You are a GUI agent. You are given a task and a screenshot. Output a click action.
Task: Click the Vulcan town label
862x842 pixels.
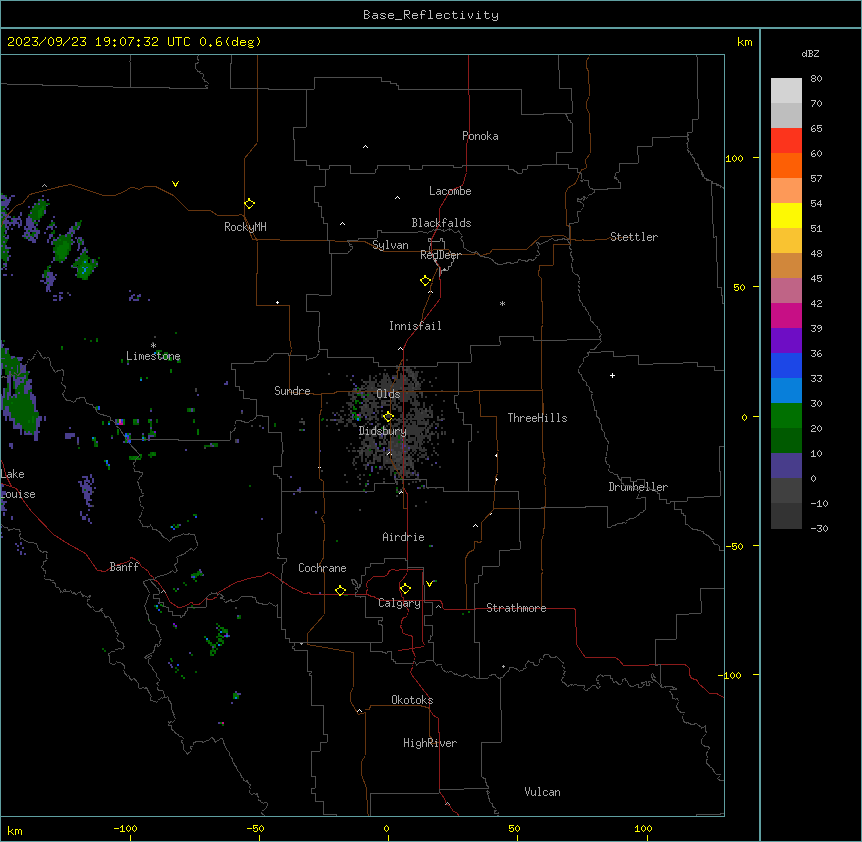542,792
